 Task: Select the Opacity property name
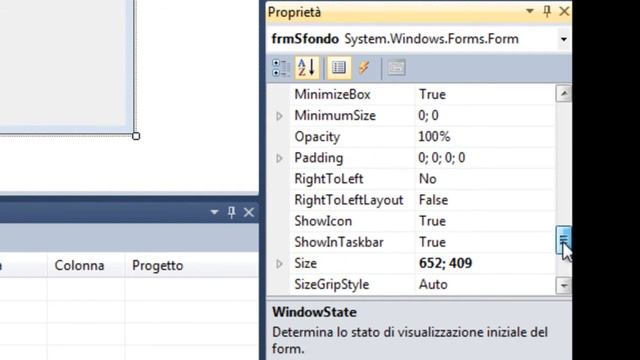pyautogui.click(x=317, y=137)
